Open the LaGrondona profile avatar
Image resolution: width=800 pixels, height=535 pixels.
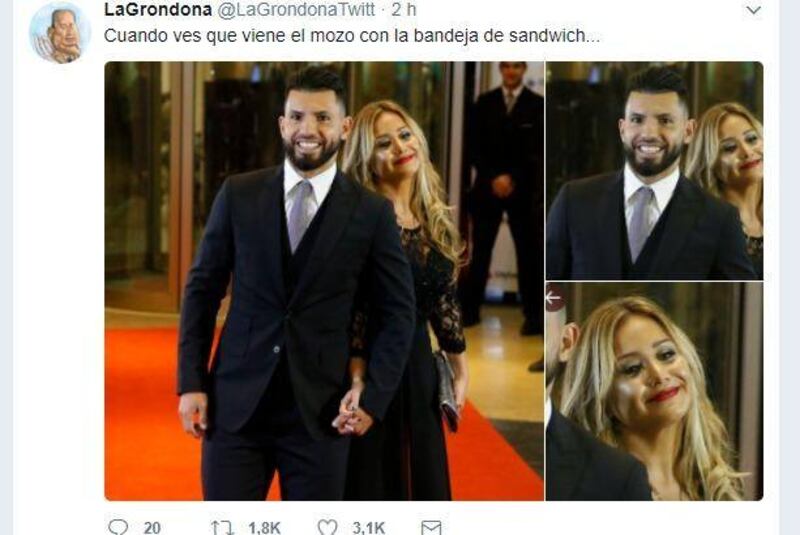(60, 34)
